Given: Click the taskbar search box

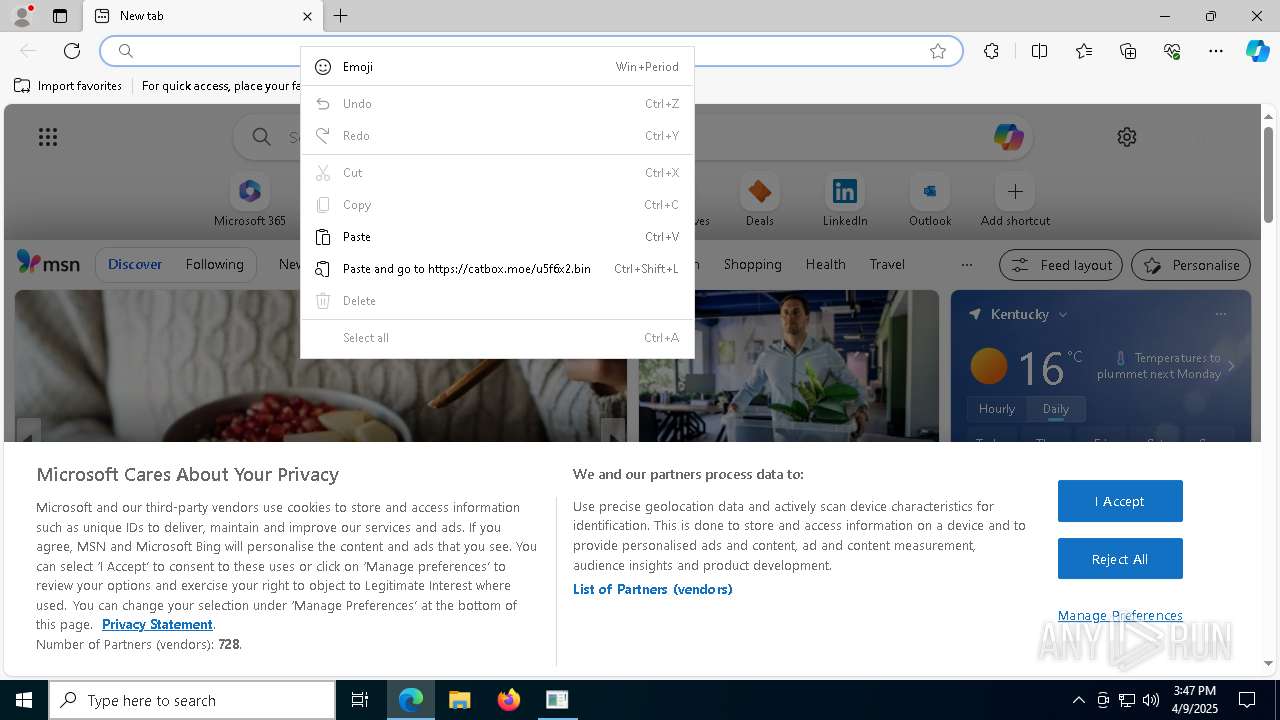Looking at the screenshot, I should (192, 700).
